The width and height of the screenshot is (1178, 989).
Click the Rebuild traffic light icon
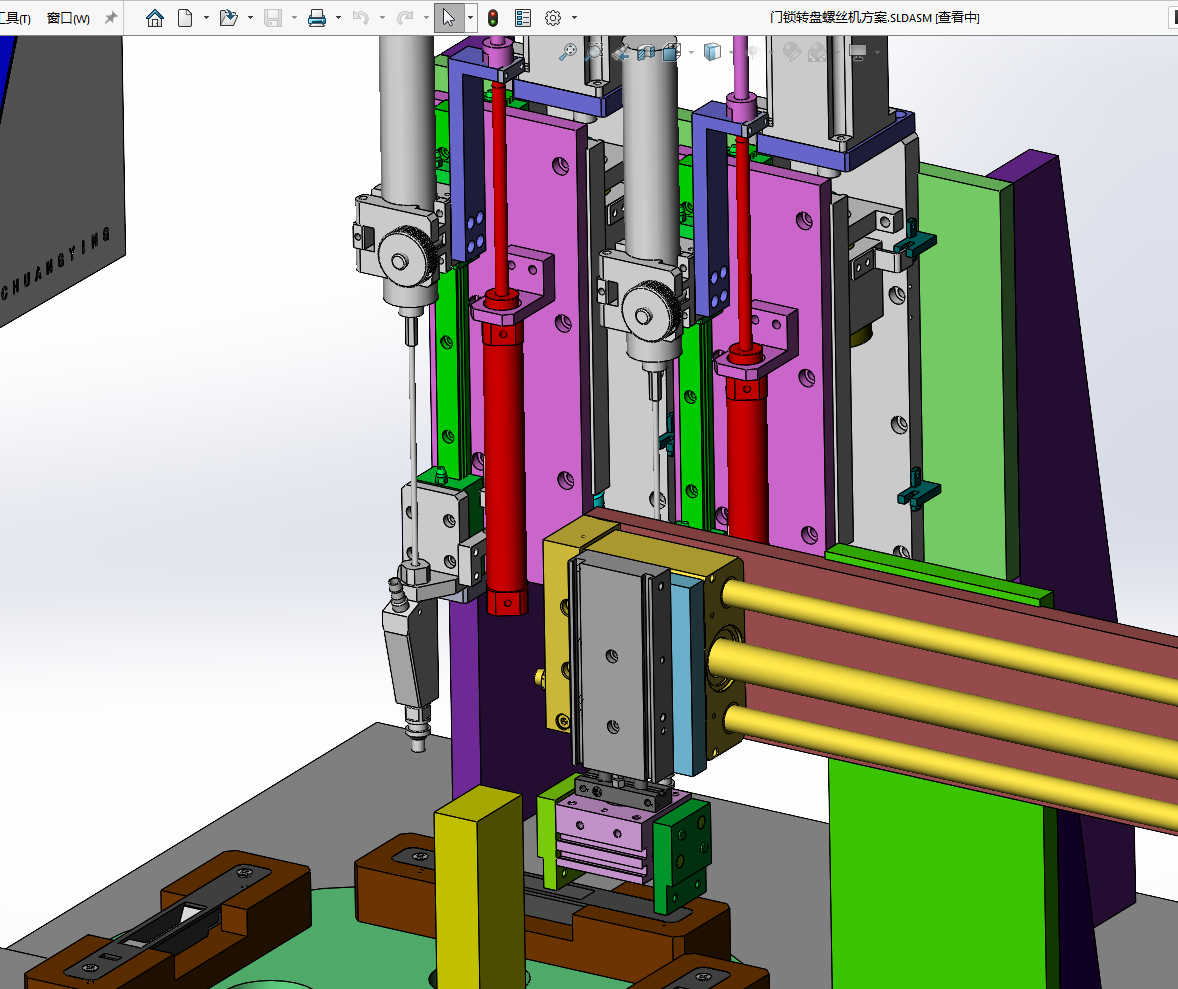(493, 18)
